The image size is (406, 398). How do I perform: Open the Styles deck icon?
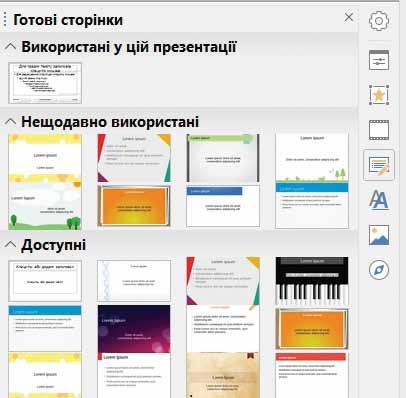tap(379, 200)
